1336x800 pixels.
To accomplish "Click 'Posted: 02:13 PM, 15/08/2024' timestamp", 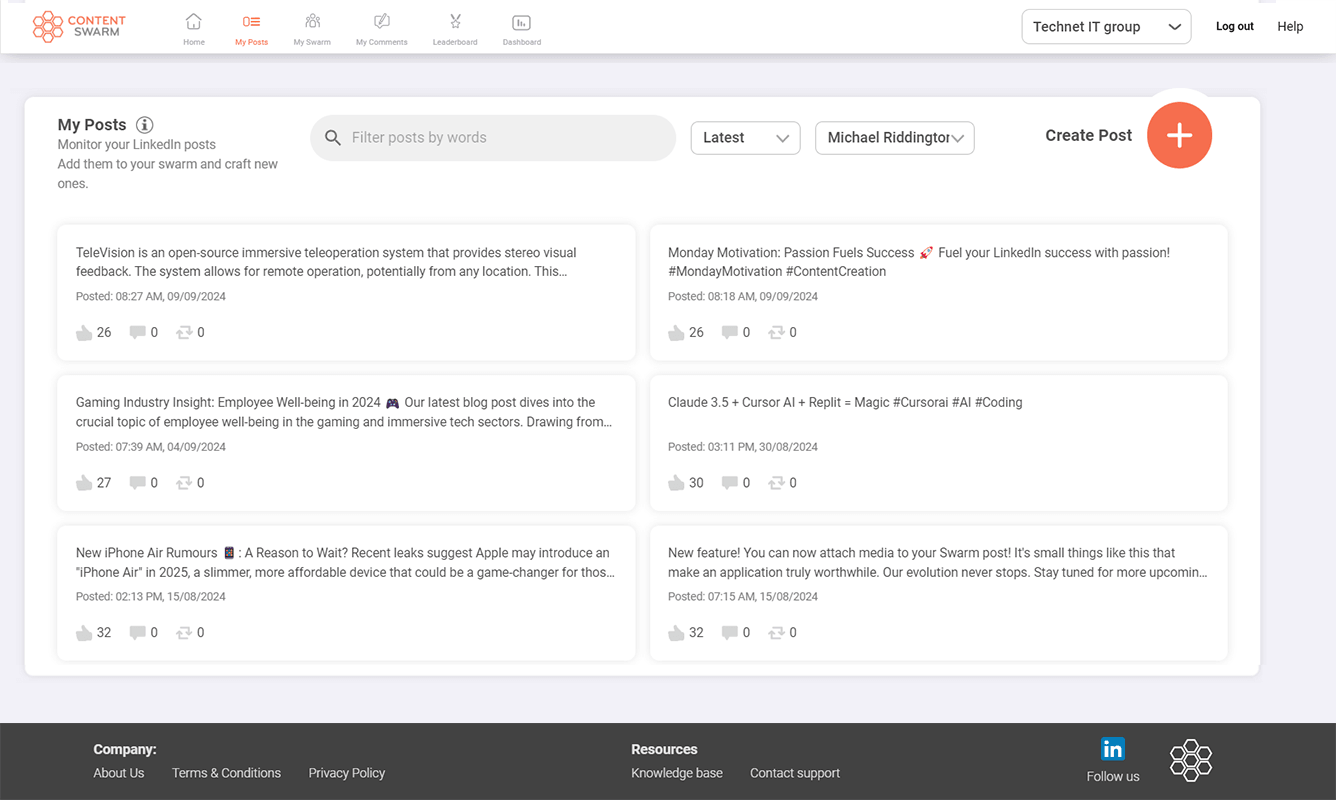I will (151, 597).
